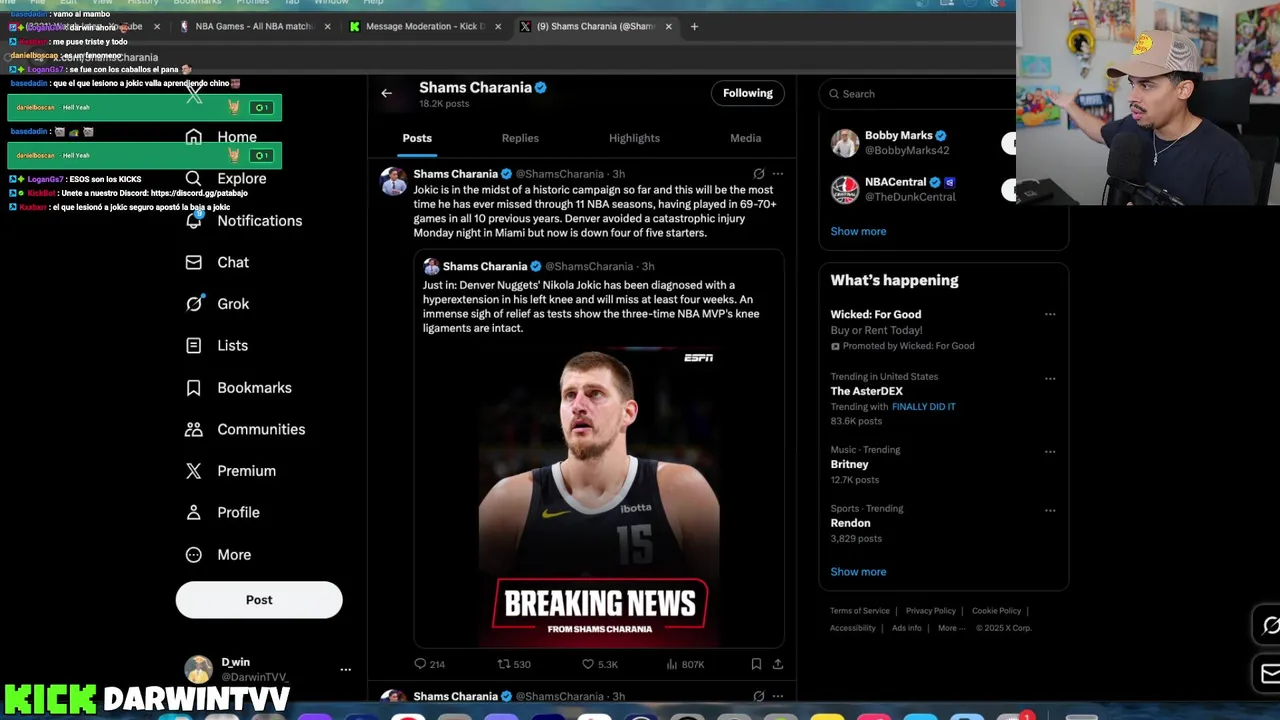Open Notifications in the X sidebar
Viewport: 1280px width, 720px height.
click(244, 221)
